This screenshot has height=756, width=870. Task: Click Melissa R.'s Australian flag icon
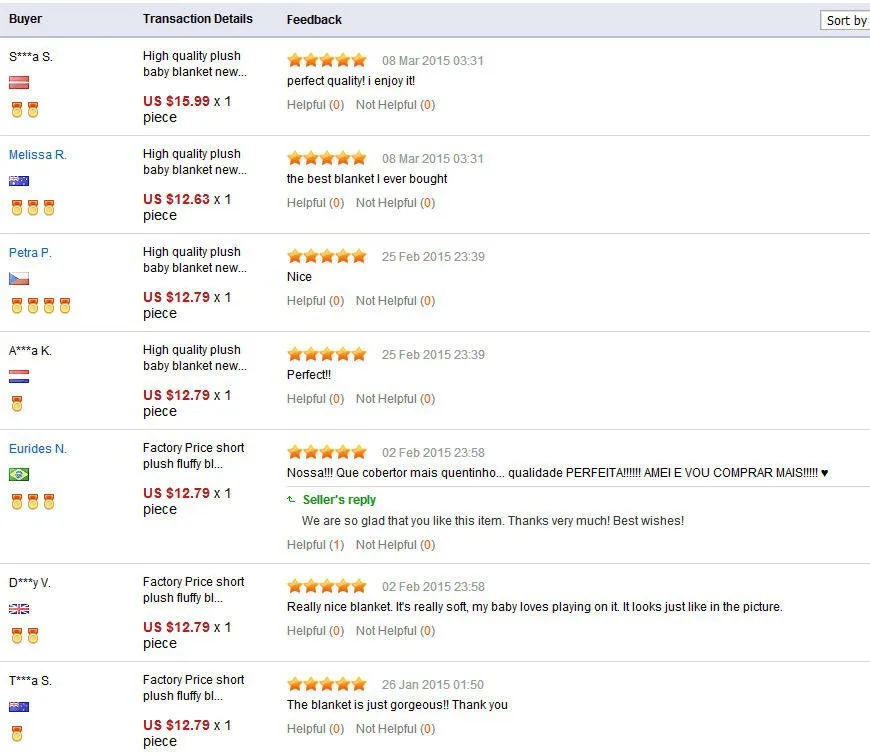point(19,181)
